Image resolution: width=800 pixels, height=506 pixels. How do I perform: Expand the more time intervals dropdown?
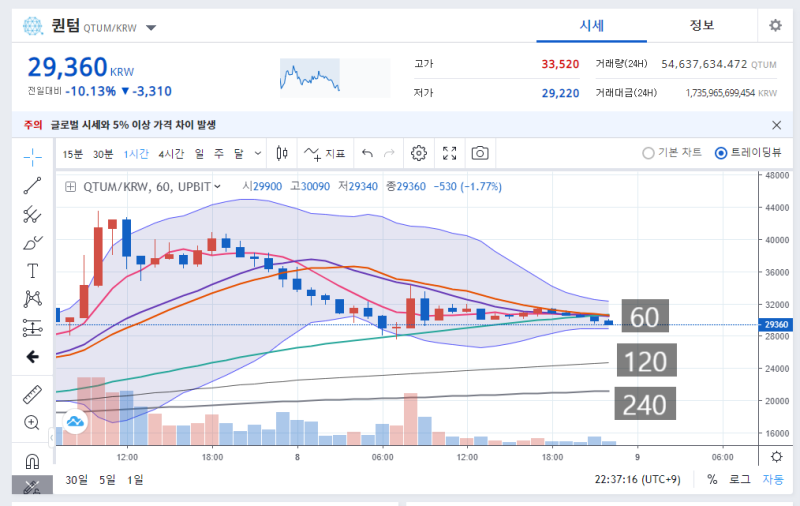[258, 153]
